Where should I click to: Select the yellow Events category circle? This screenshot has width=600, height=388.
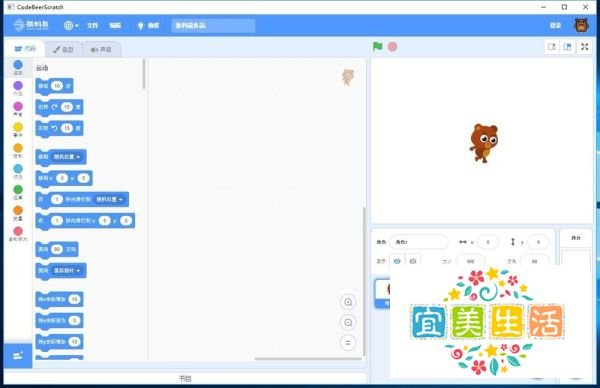(x=18, y=127)
